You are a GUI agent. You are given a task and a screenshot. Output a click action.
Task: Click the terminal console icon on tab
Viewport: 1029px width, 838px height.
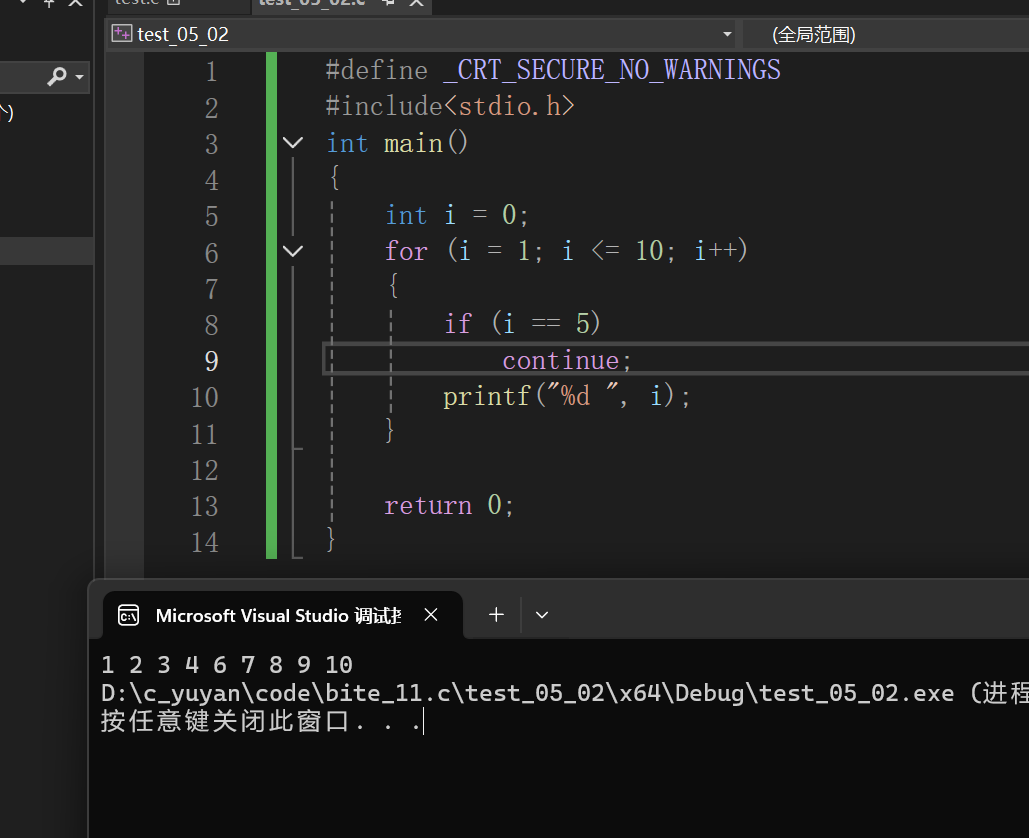tap(129, 616)
